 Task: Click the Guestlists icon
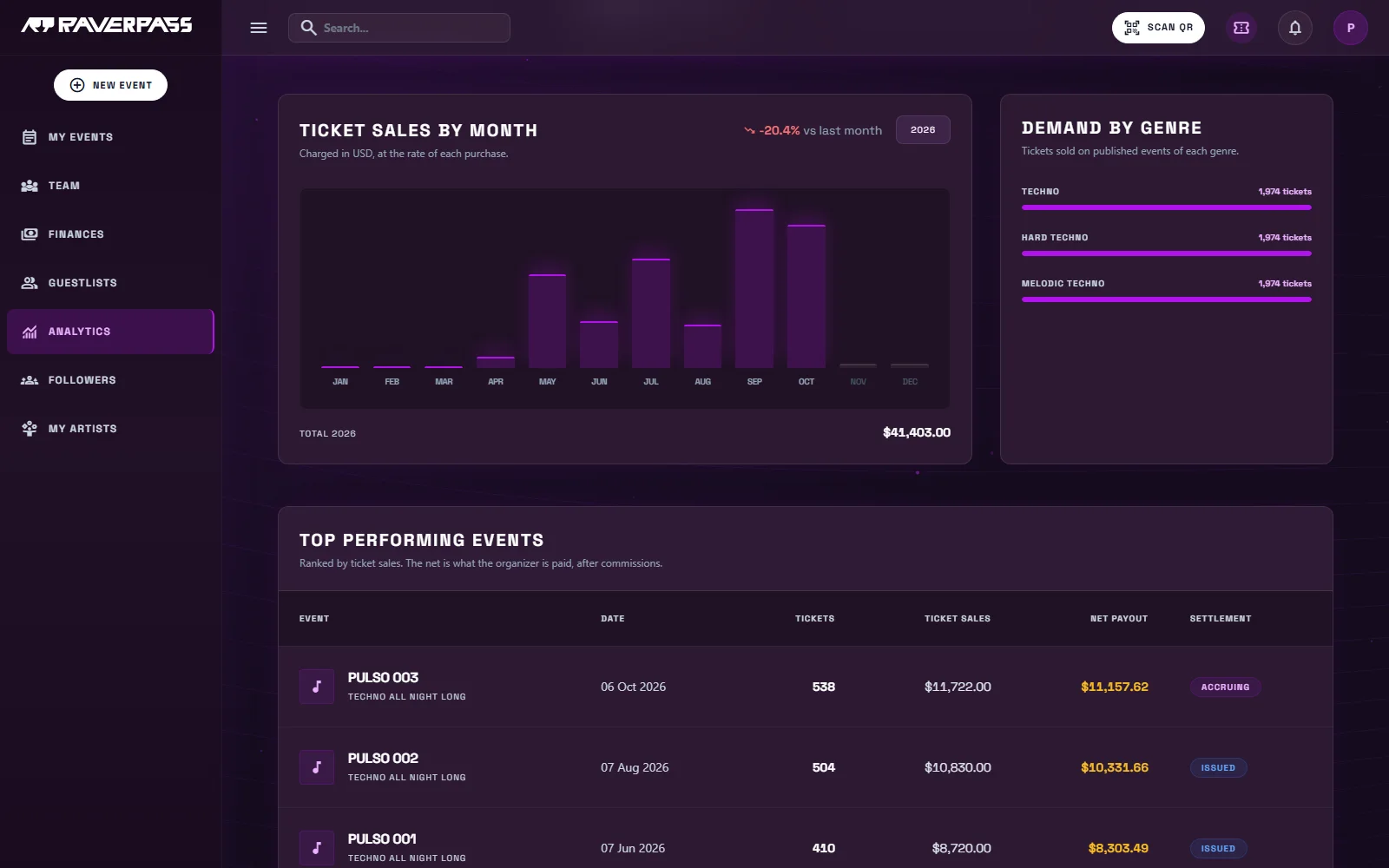click(x=30, y=283)
